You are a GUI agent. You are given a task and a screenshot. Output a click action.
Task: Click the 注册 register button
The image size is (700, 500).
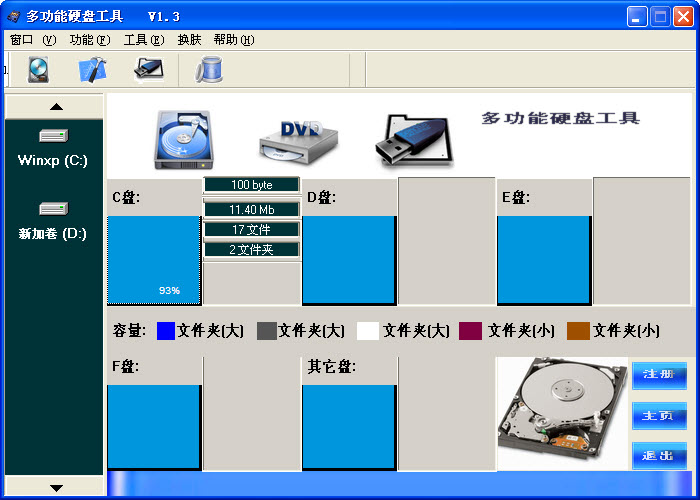659,375
